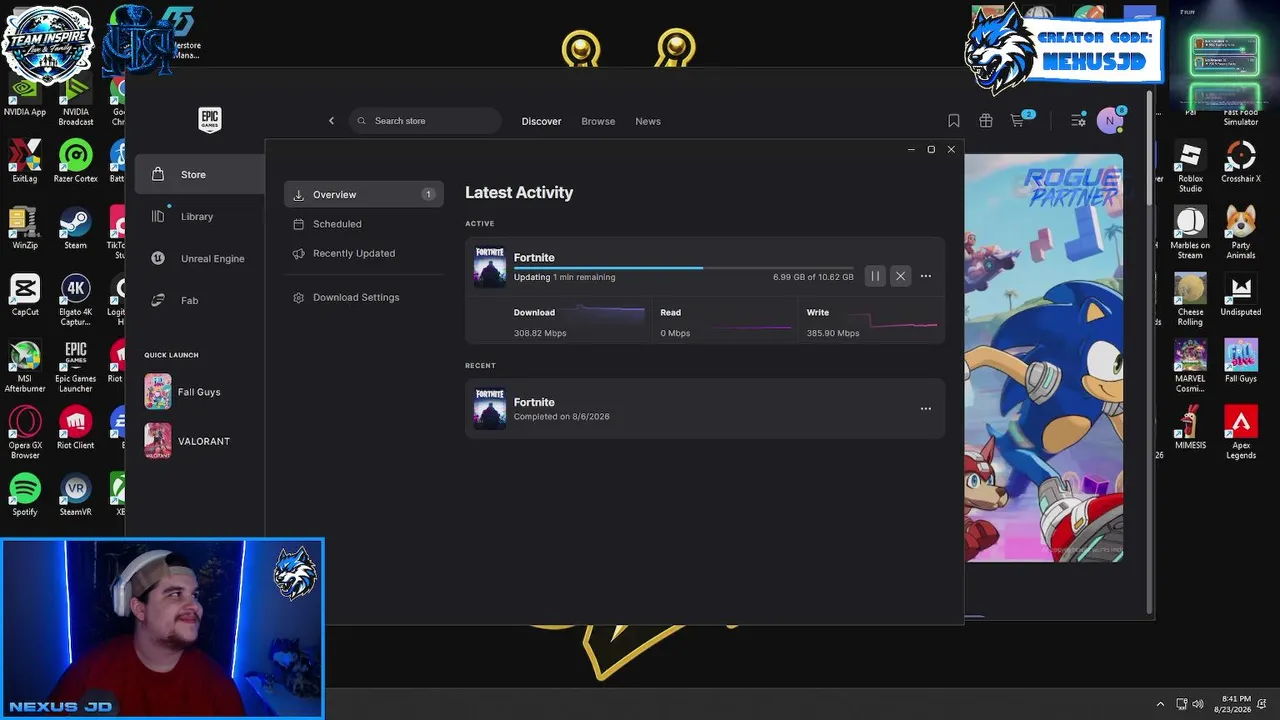
Task: Open the Marbles on Stream desktop icon
Action: pyautogui.click(x=1190, y=233)
